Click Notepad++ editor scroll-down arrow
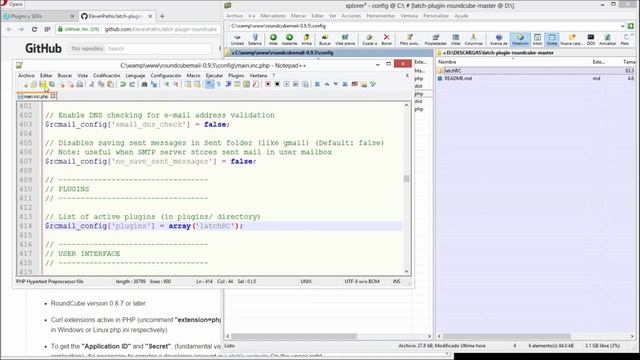Image resolution: width=640 pixels, height=360 pixels. coord(407,271)
